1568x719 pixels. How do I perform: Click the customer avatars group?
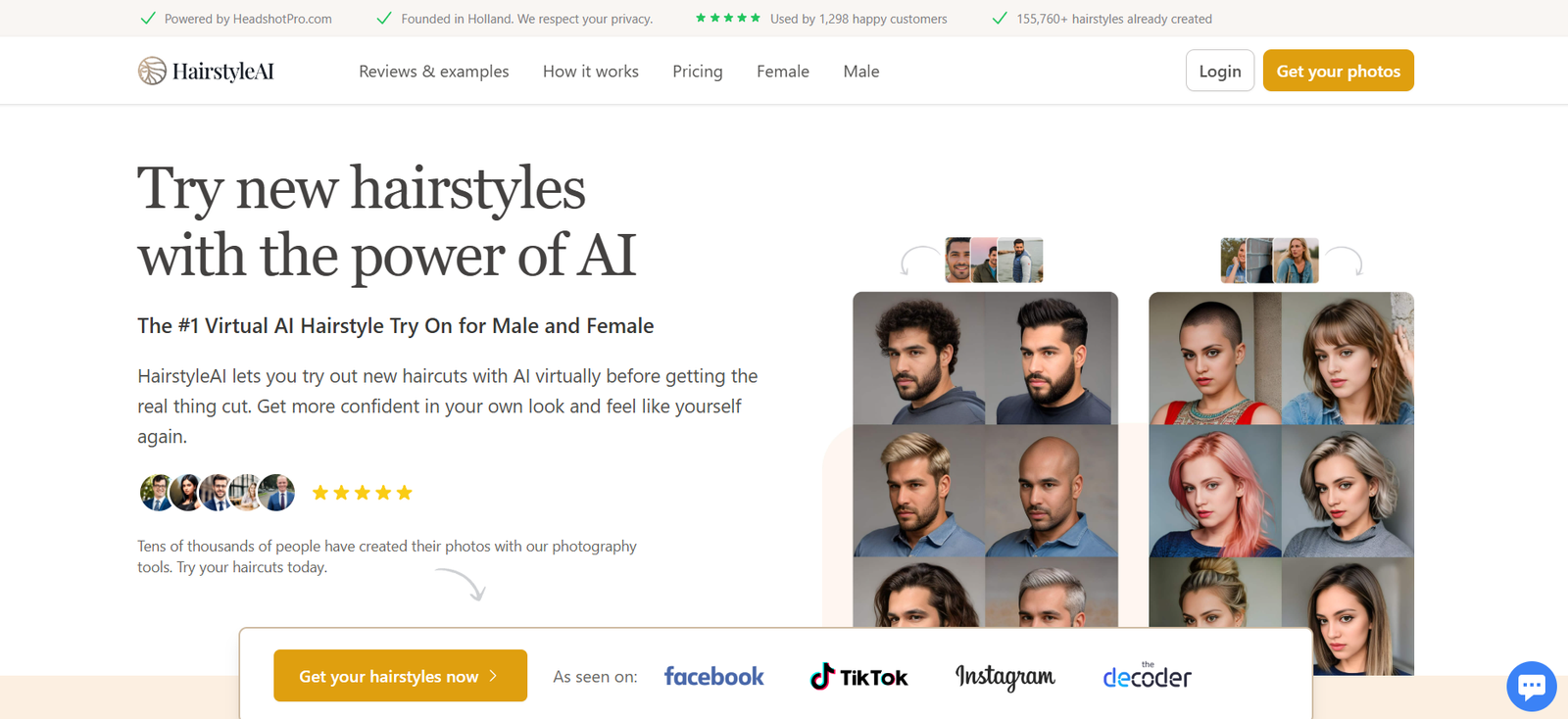(x=217, y=493)
